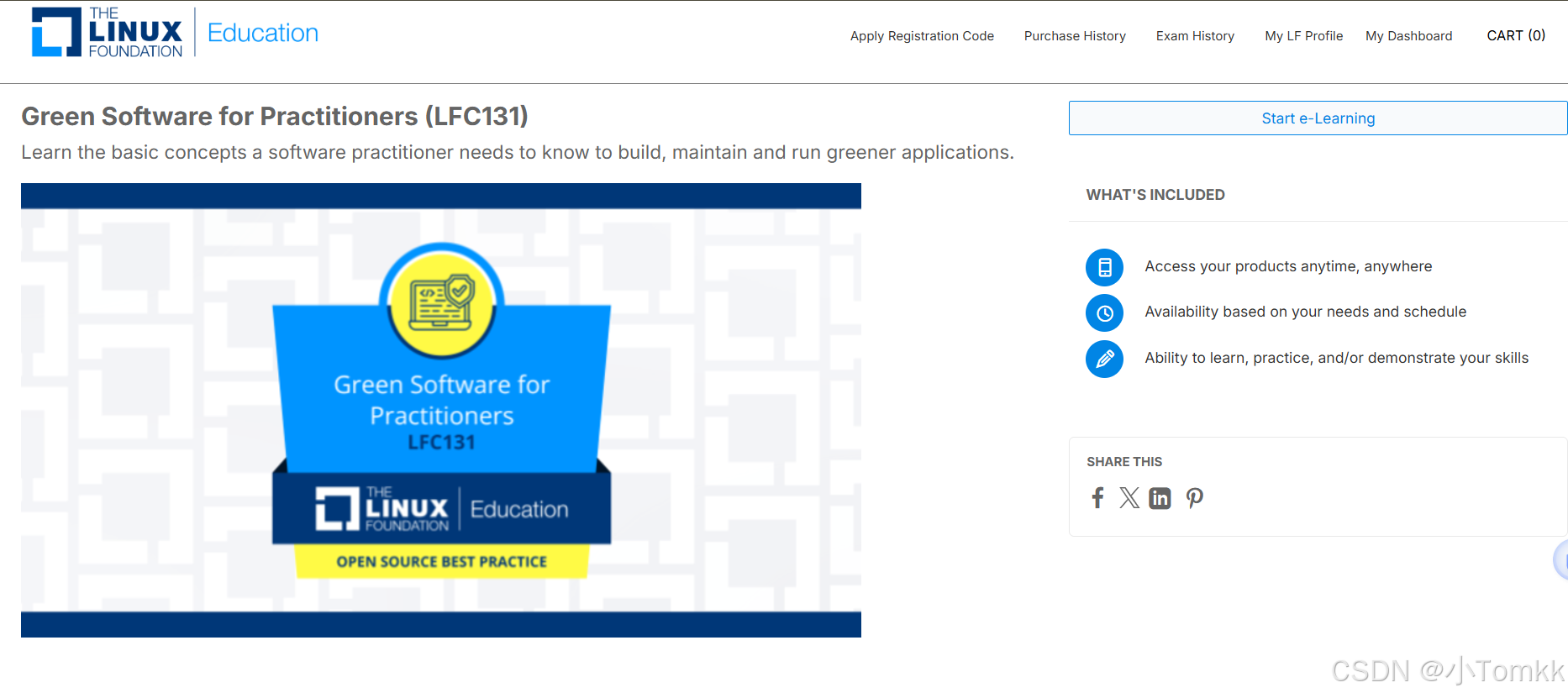Share this course on Facebook
Image resolution: width=1568 pixels, height=698 pixels.
1097,498
